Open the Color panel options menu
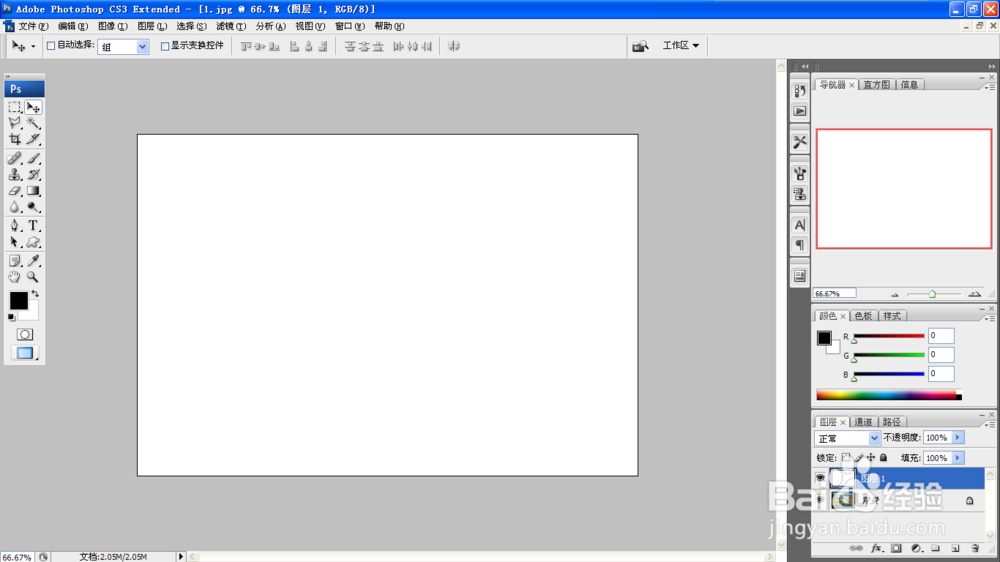Image resolution: width=1000 pixels, height=562 pixels. point(989,318)
